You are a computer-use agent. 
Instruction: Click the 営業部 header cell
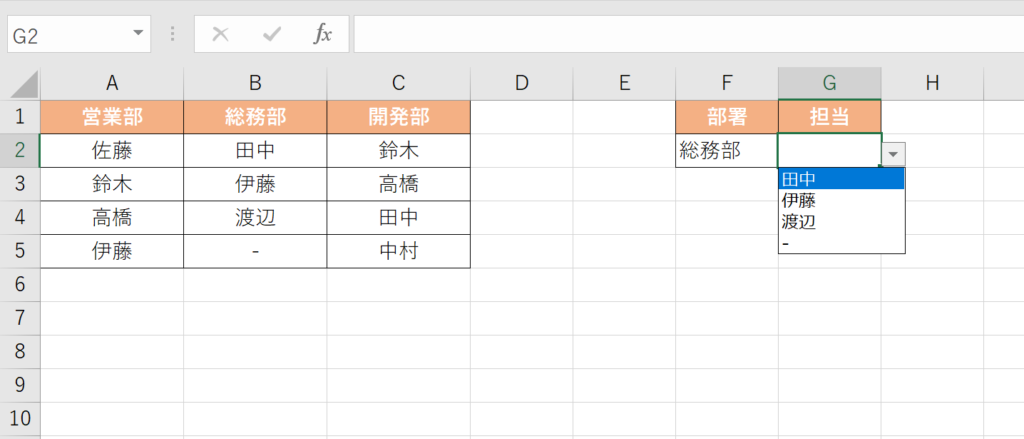(x=112, y=117)
